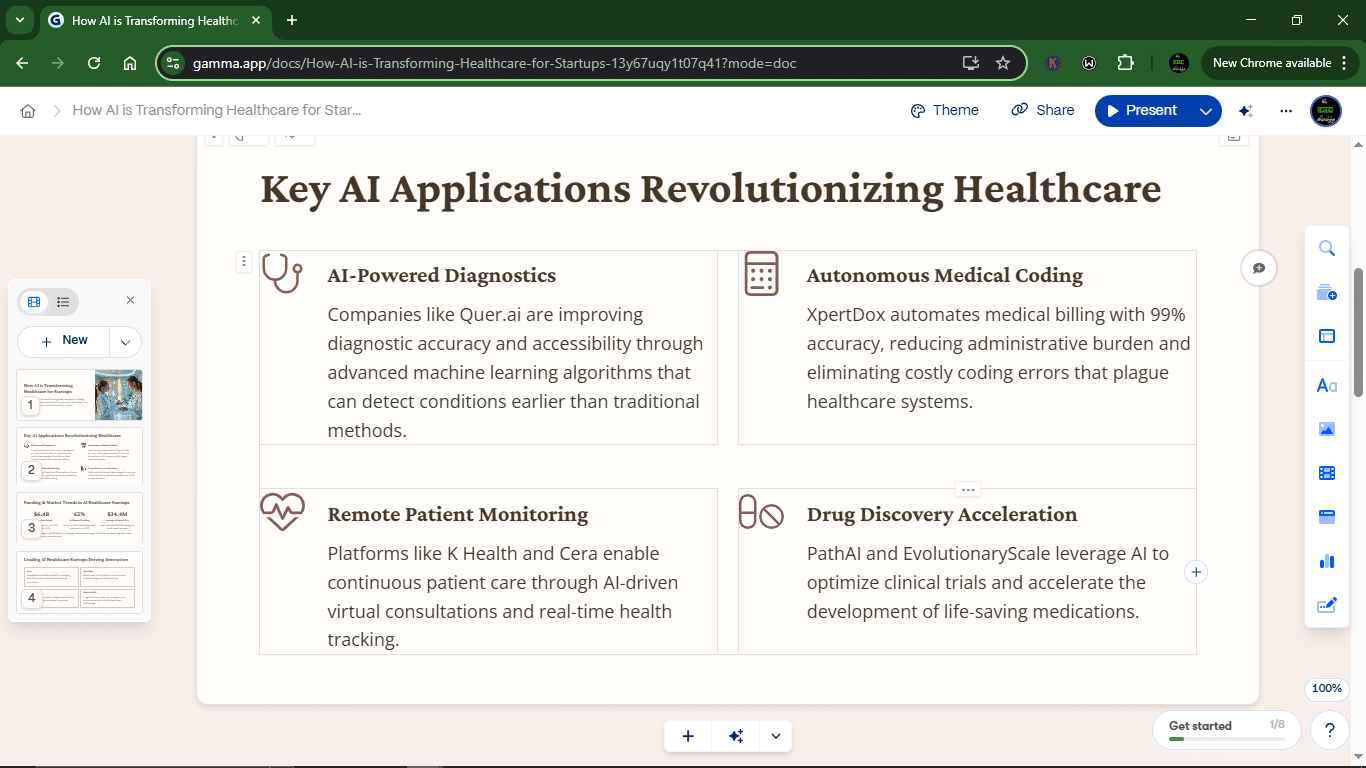The image size is (1366, 768).
Task: Bookmark this page with the star icon
Action: tap(1003, 63)
